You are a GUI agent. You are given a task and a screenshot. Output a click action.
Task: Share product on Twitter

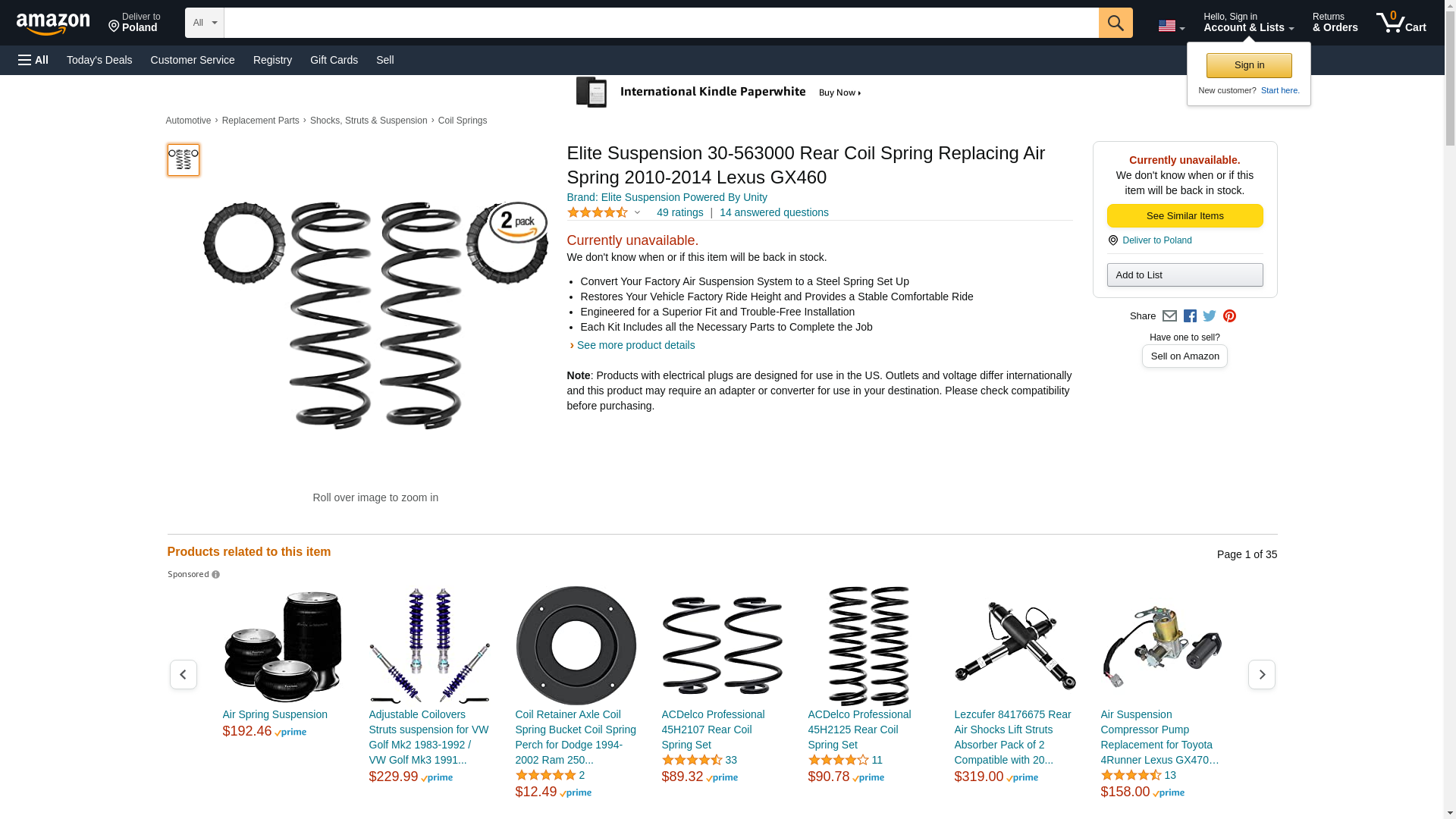pos(1210,316)
